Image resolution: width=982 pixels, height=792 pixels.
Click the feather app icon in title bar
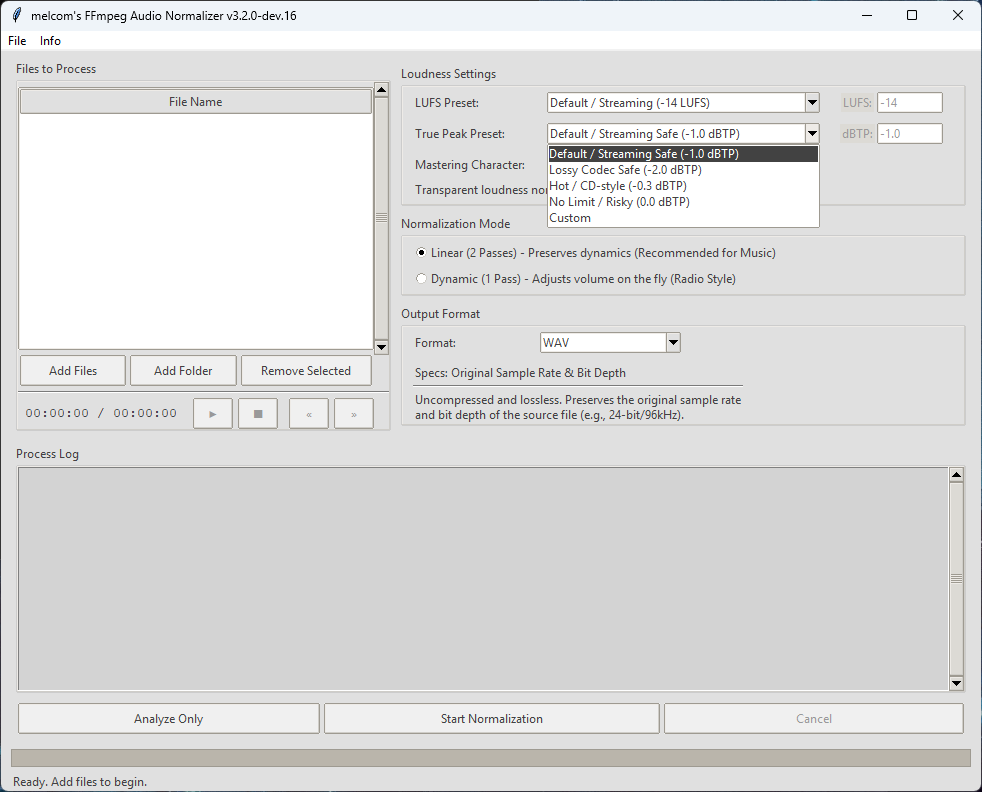pos(17,16)
